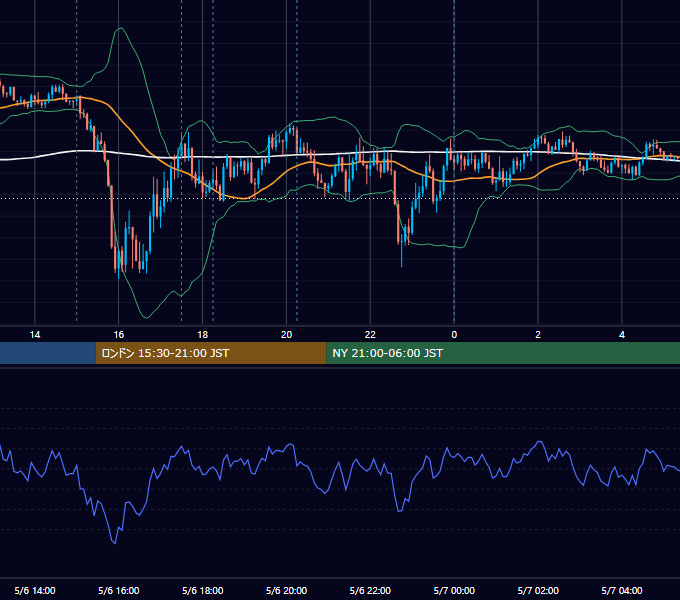Image resolution: width=680 pixels, height=600 pixels.
Task: Click the 5/7 00:00 date label
Action: pyautogui.click(x=454, y=590)
